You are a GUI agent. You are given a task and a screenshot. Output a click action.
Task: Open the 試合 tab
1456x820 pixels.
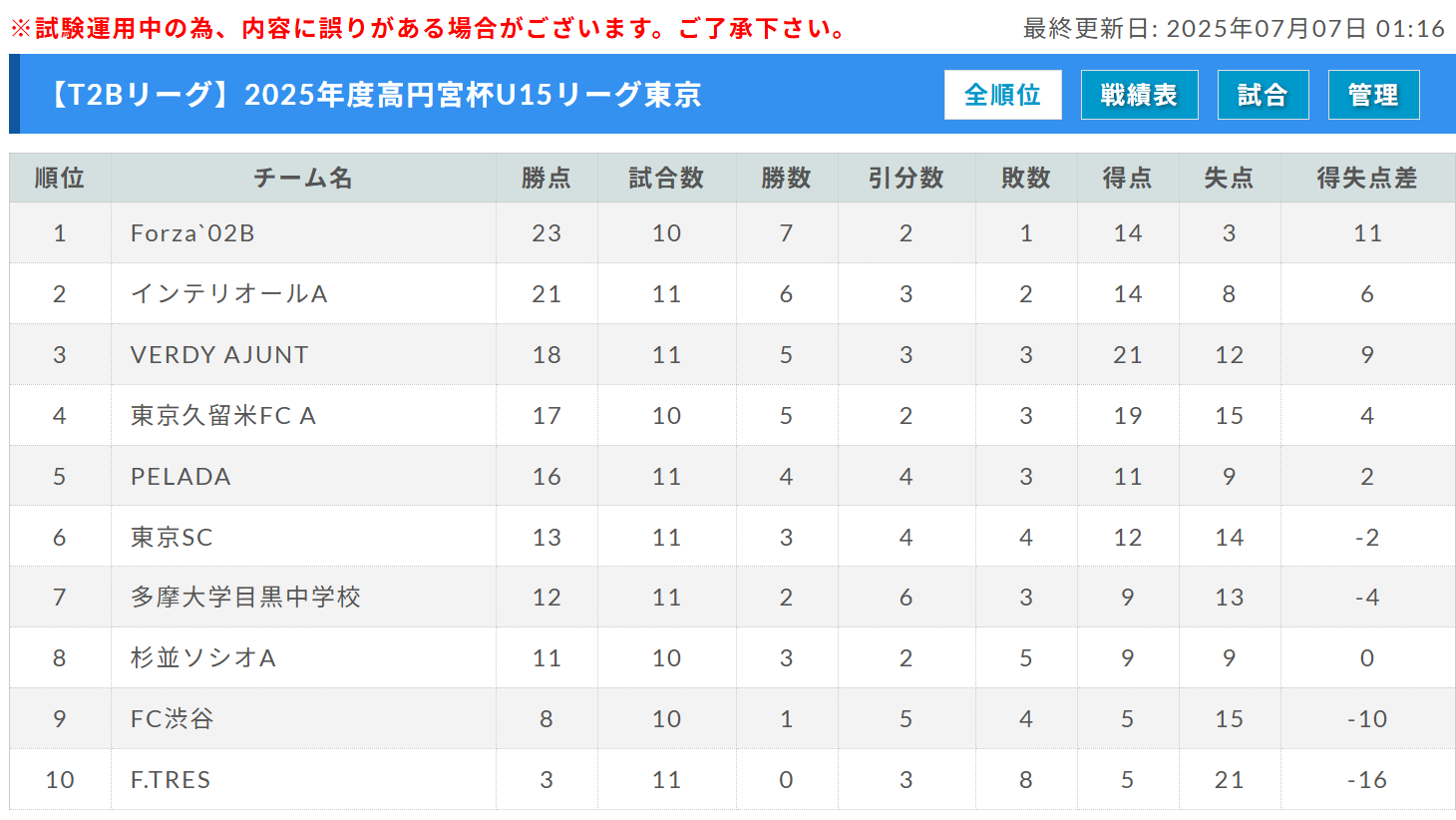pos(1263,95)
